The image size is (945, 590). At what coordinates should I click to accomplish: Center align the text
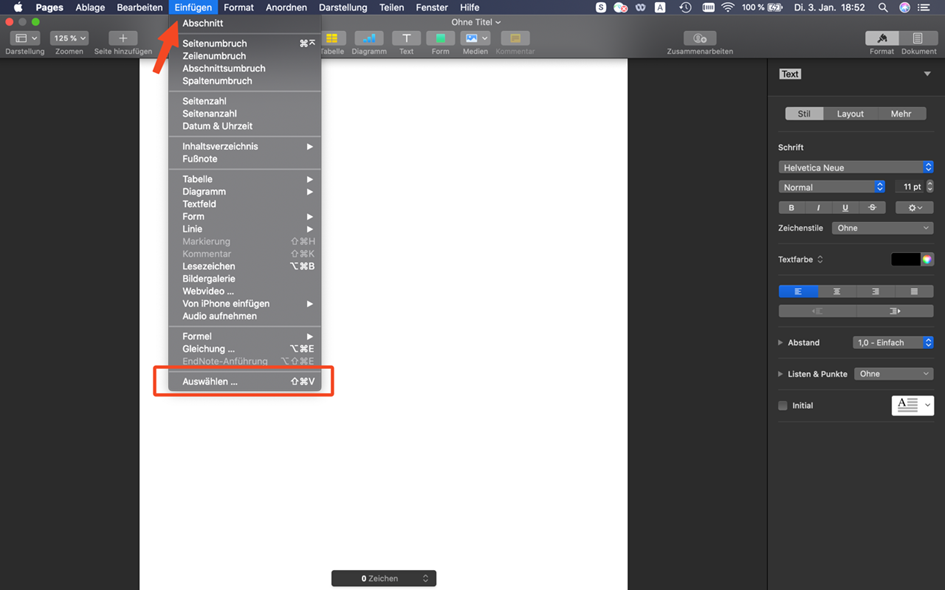click(837, 291)
